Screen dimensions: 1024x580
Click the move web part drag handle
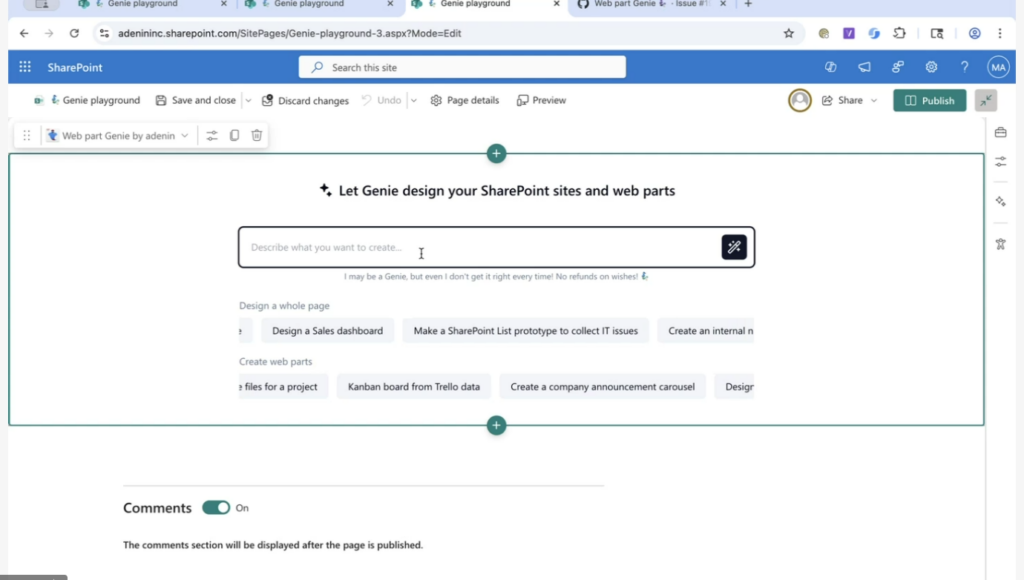tap(27, 135)
